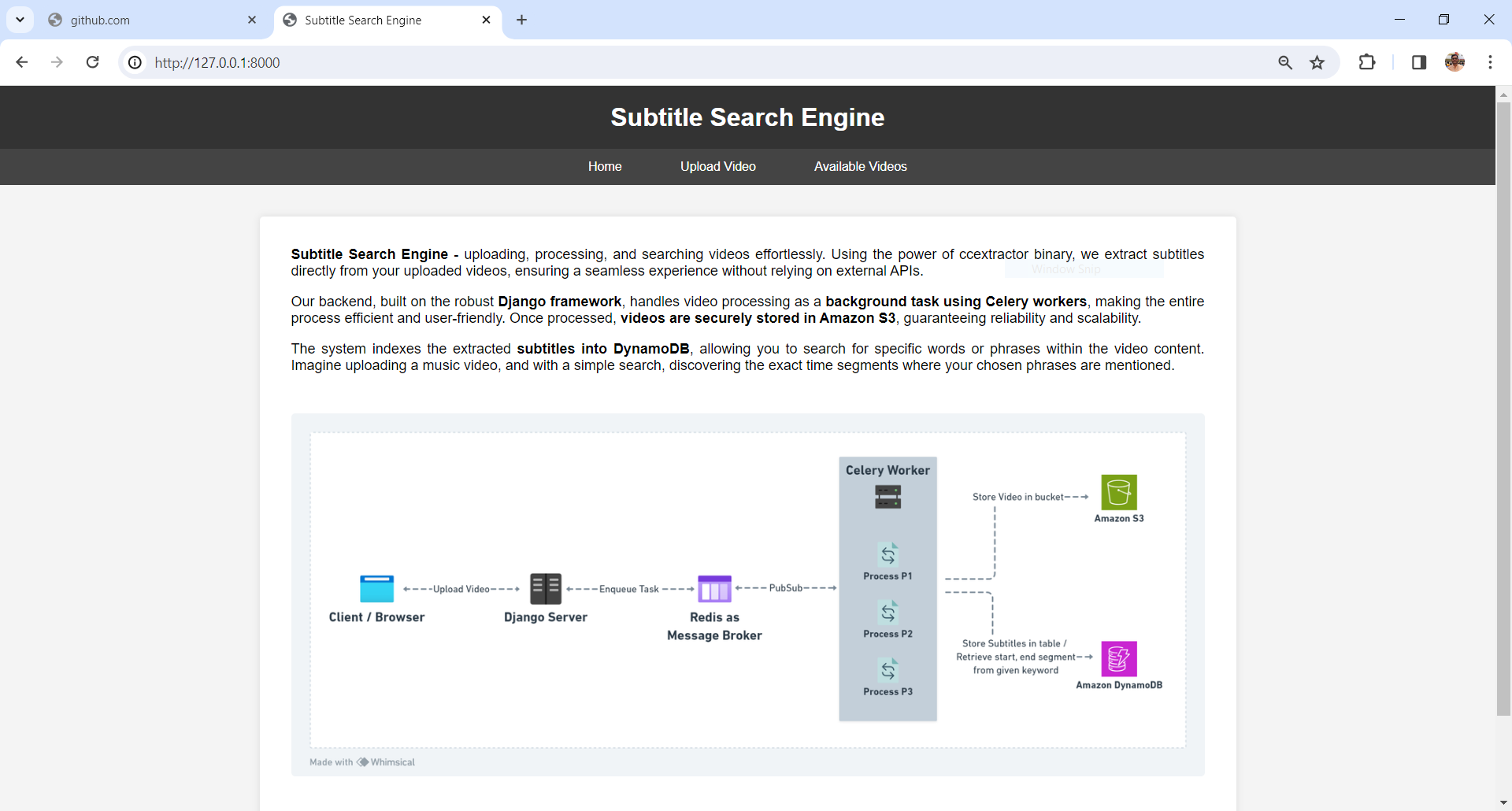Switch to the github.com tab
The height and width of the screenshot is (811, 1512).
[x=152, y=20]
